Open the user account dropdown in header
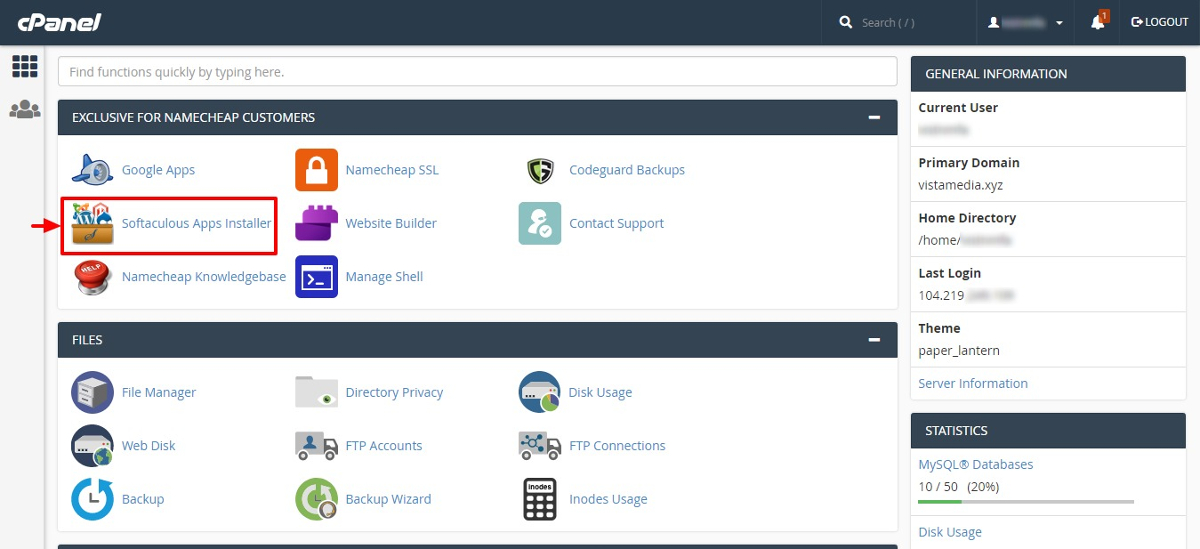 1026,22
